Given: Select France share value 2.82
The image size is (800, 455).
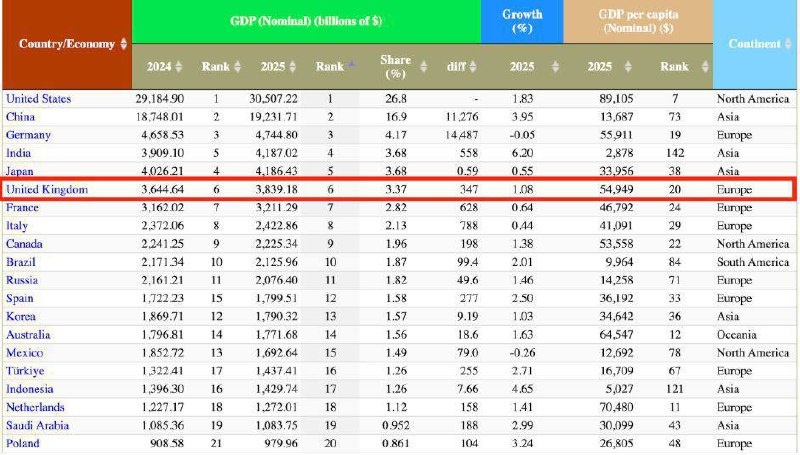Looking at the screenshot, I should 396,208.
